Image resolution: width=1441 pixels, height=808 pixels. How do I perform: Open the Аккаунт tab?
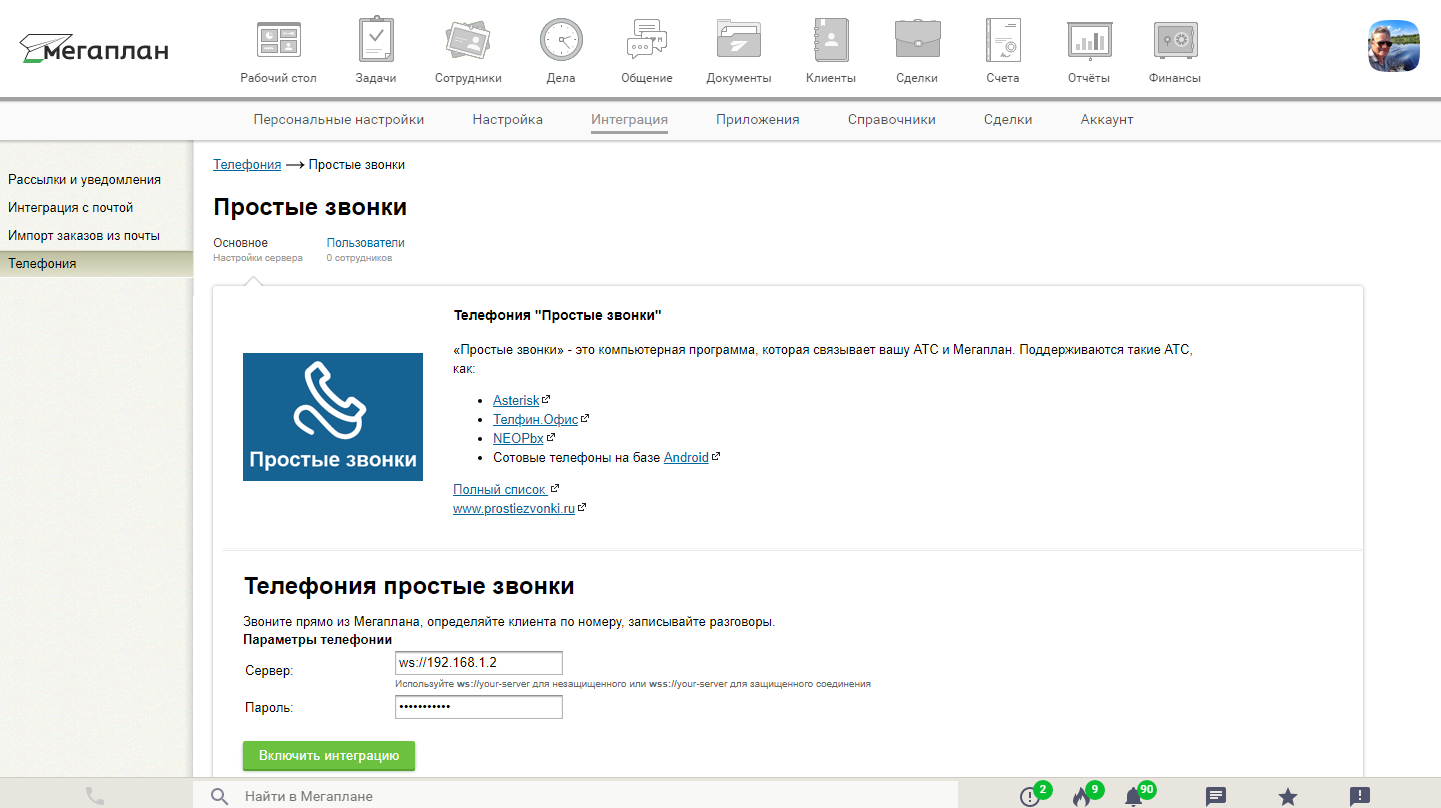(1107, 119)
